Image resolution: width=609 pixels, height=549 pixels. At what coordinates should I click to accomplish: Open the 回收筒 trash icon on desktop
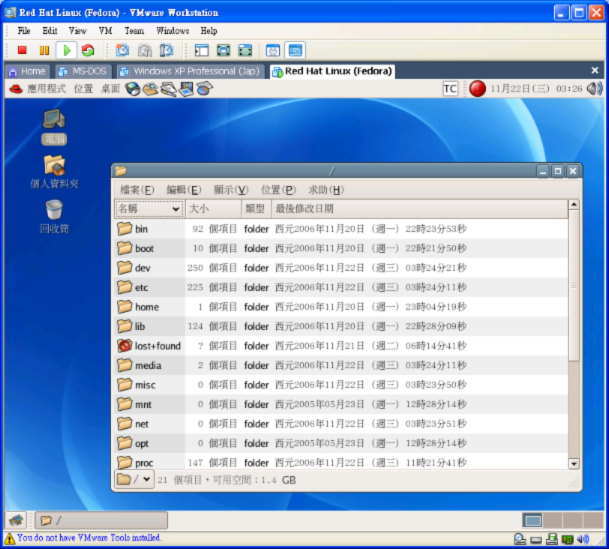(x=54, y=216)
